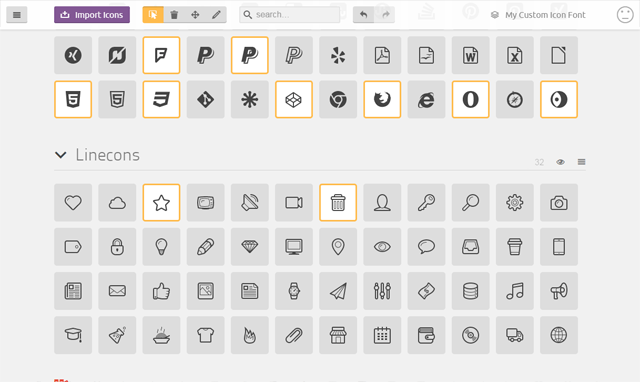Select the Linecons paper plane icon
The width and height of the screenshot is (640, 382).
click(338, 291)
